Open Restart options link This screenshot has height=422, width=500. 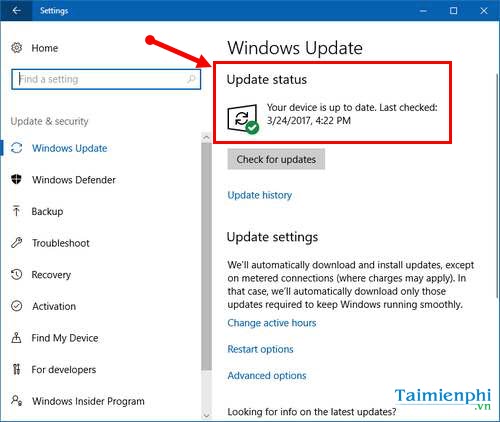pos(260,349)
